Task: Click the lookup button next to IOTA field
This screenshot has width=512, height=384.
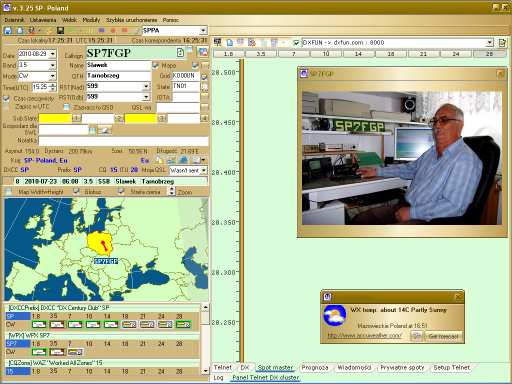Action: coord(204,97)
